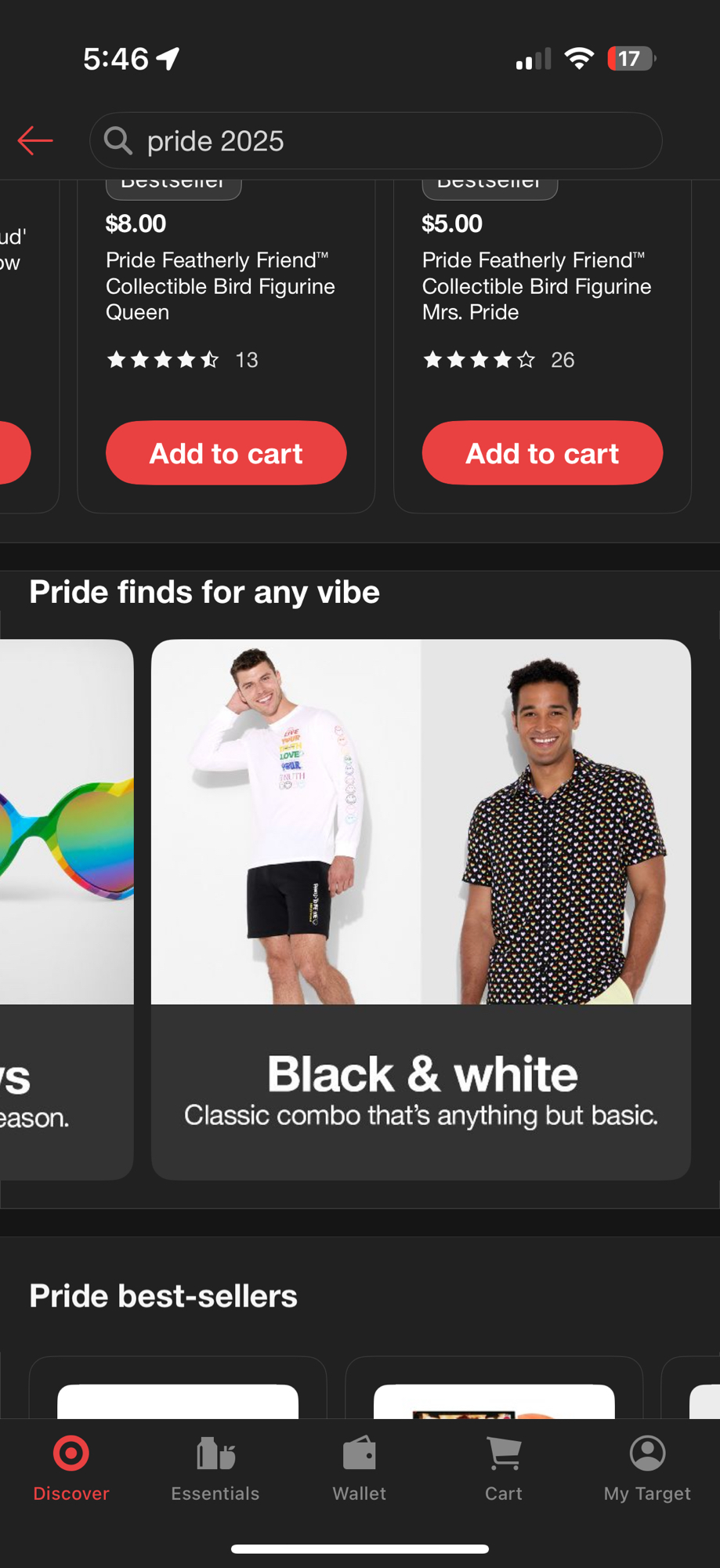Screen dimensions: 720x1568
Task: Select the rainbow heart sunglasses card
Action: click(x=67, y=909)
